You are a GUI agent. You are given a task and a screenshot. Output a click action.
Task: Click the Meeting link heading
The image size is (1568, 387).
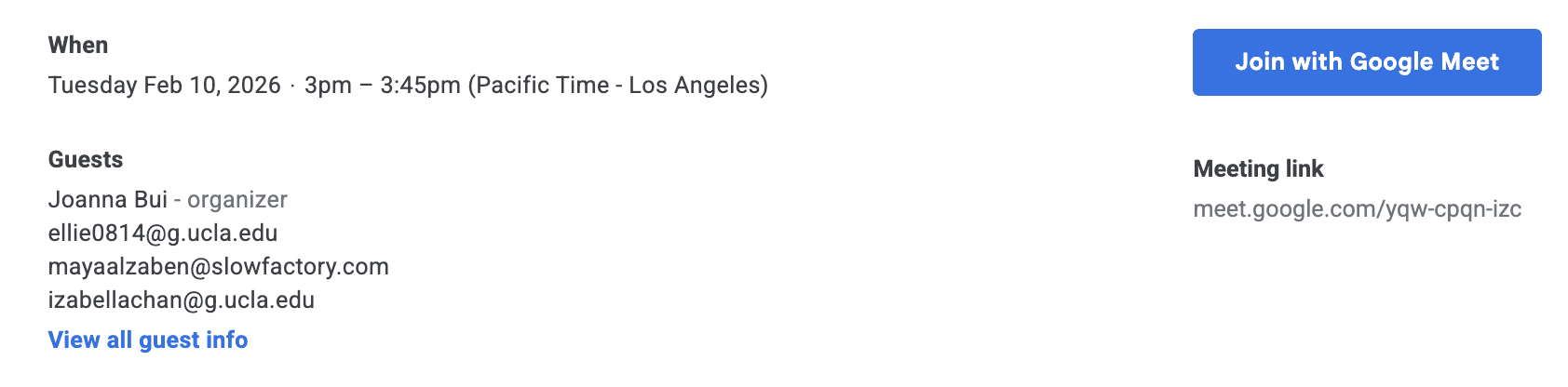[x=1258, y=169]
